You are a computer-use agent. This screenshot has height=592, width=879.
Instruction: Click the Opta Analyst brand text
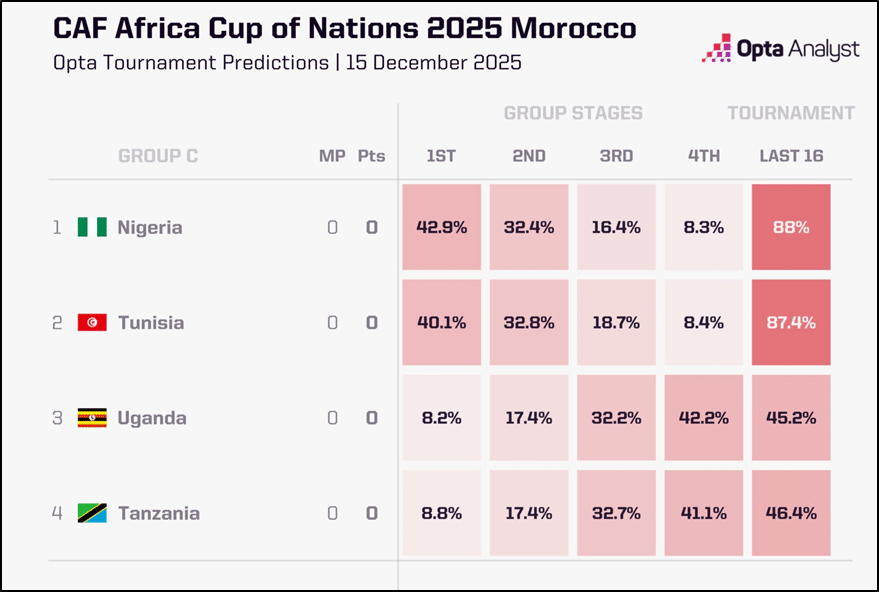pyautogui.click(x=797, y=48)
